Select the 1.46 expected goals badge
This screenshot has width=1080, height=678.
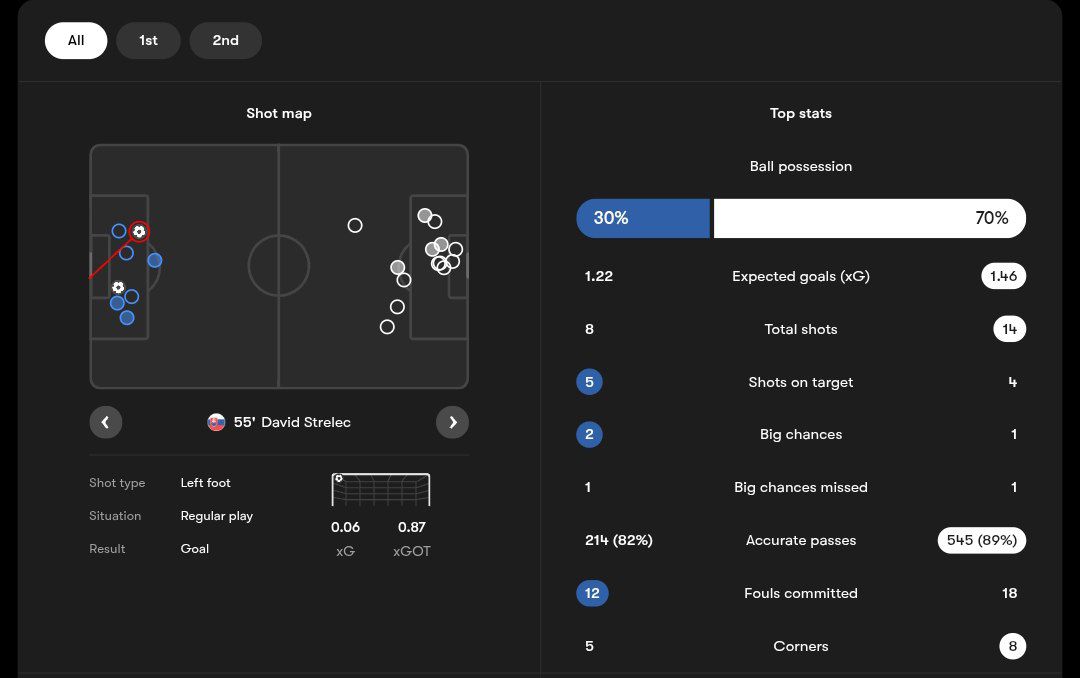(1003, 276)
